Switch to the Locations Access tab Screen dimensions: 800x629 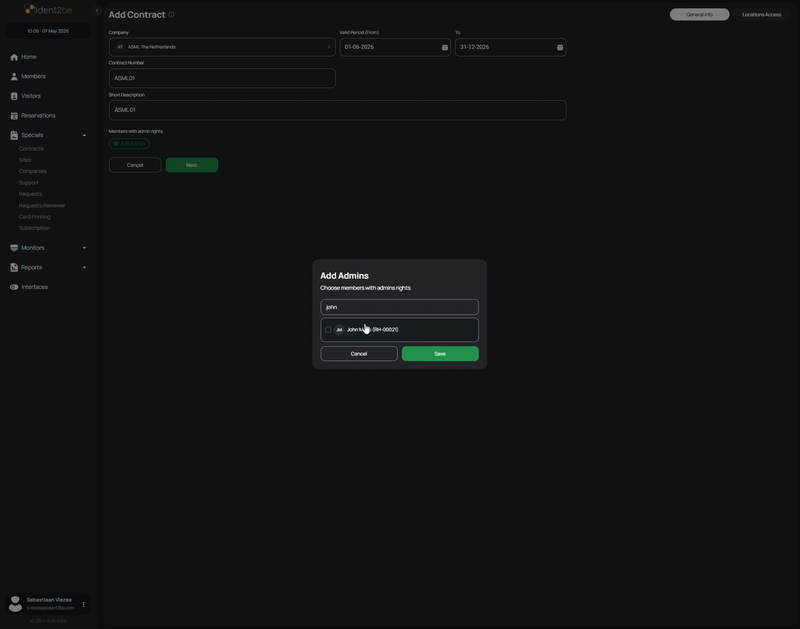(x=761, y=15)
